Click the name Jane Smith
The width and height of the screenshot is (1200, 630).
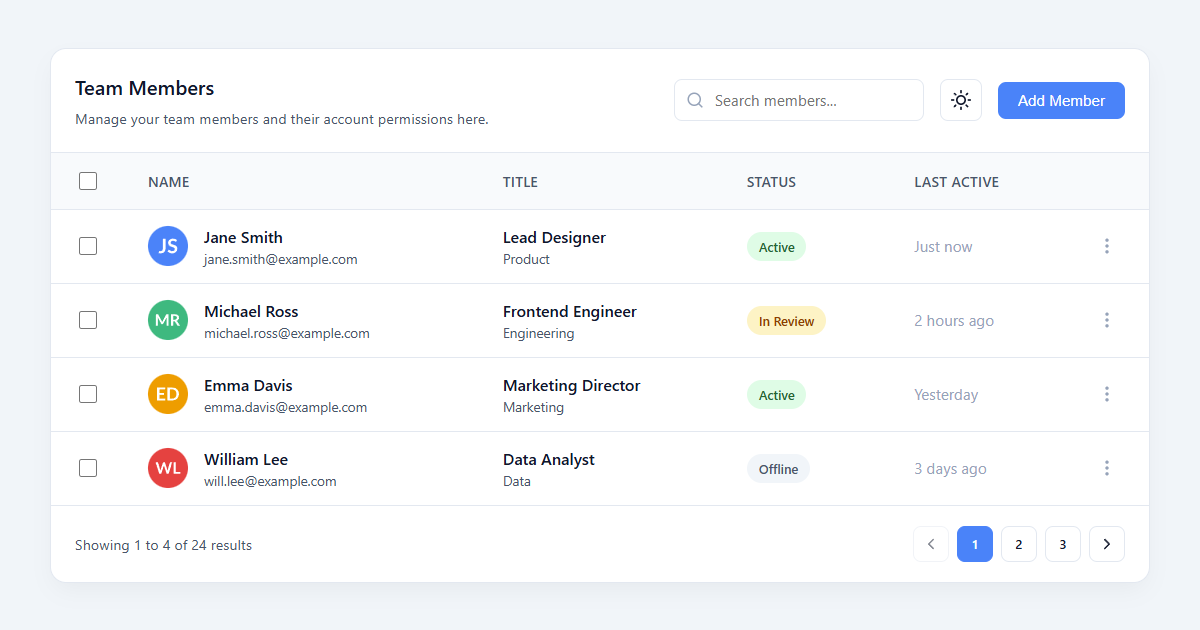click(x=243, y=237)
